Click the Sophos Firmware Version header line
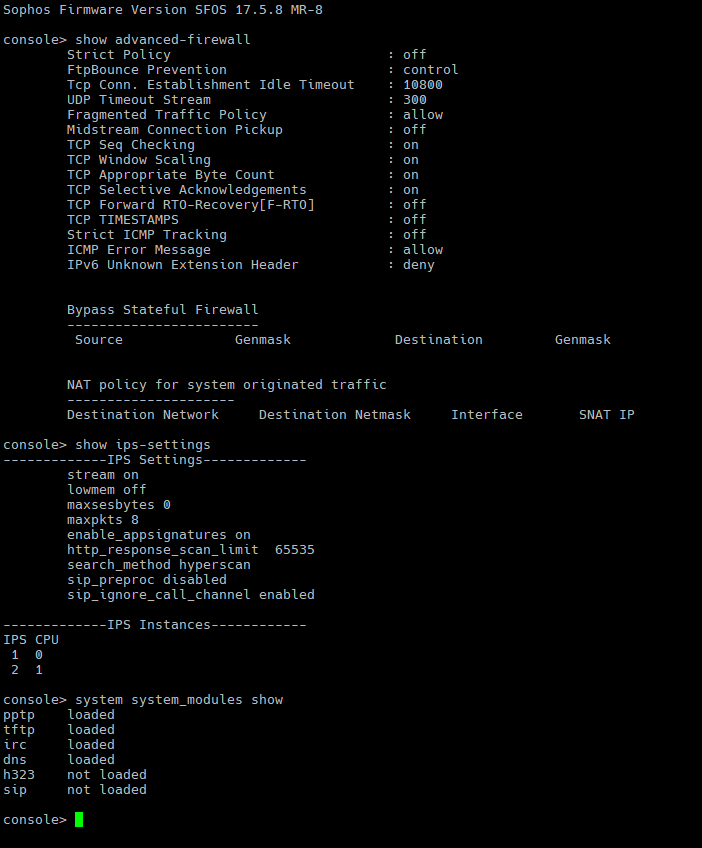 pos(163,10)
